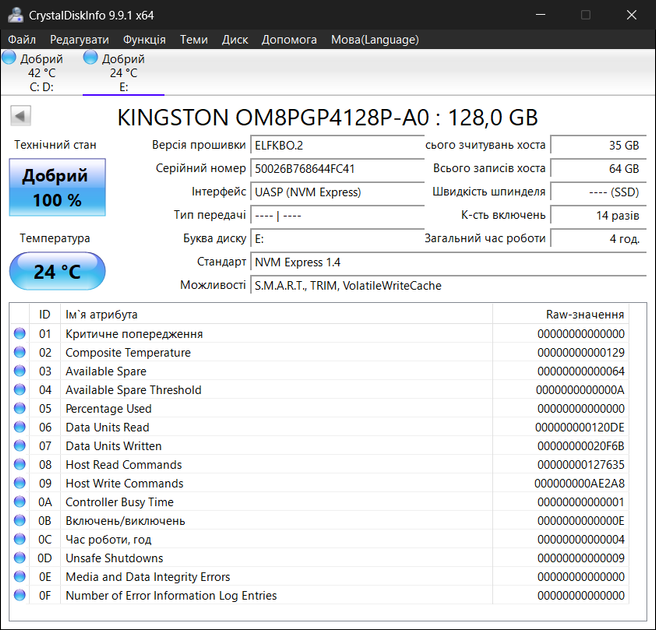656x630 pixels.
Task: Click raw value 00000000120DE
Action: 580,428
